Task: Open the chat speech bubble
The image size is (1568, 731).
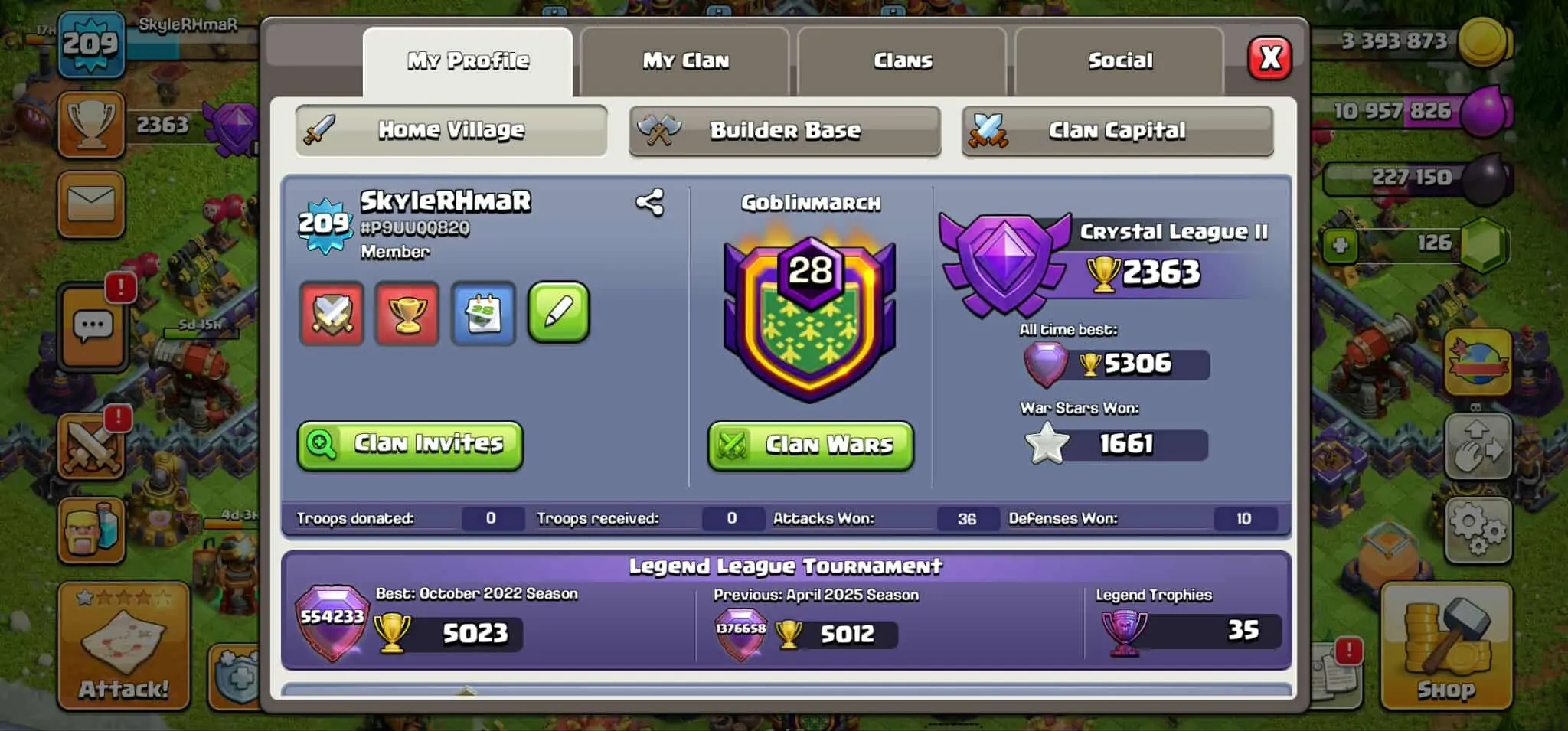Action: coord(93,327)
